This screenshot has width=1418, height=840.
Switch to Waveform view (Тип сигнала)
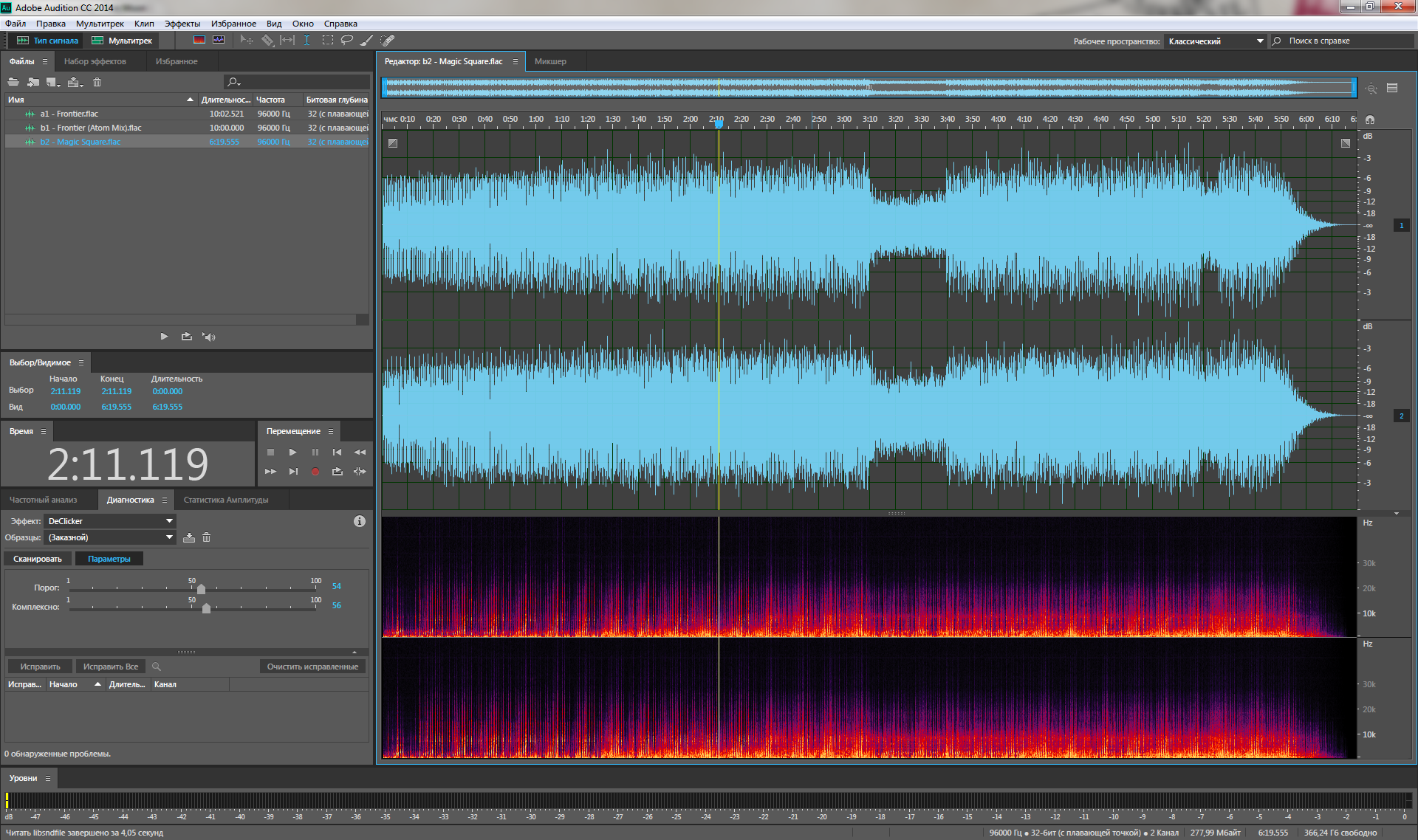coord(47,41)
